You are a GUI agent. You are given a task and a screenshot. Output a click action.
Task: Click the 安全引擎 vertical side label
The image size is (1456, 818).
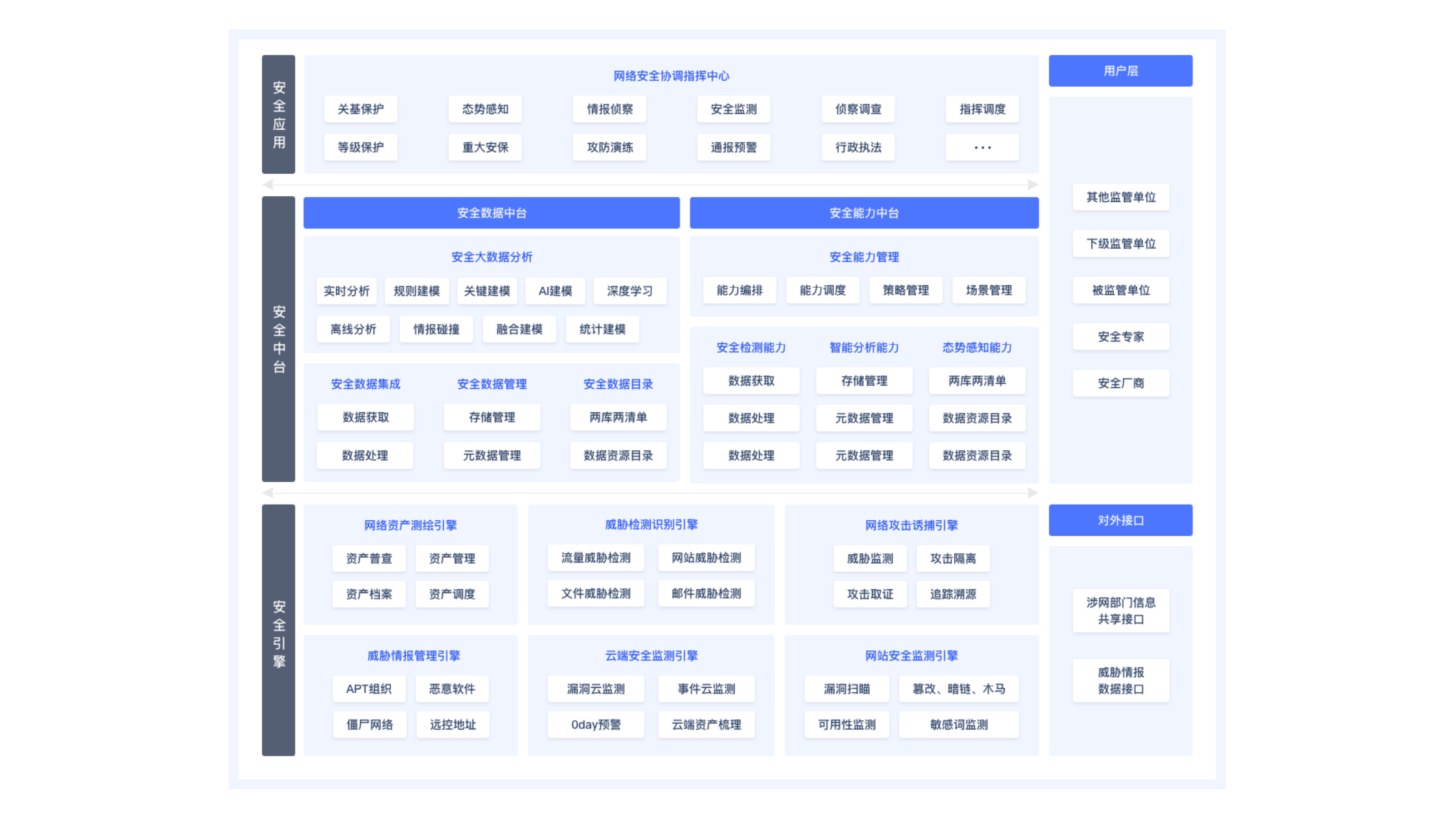(x=279, y=630)
